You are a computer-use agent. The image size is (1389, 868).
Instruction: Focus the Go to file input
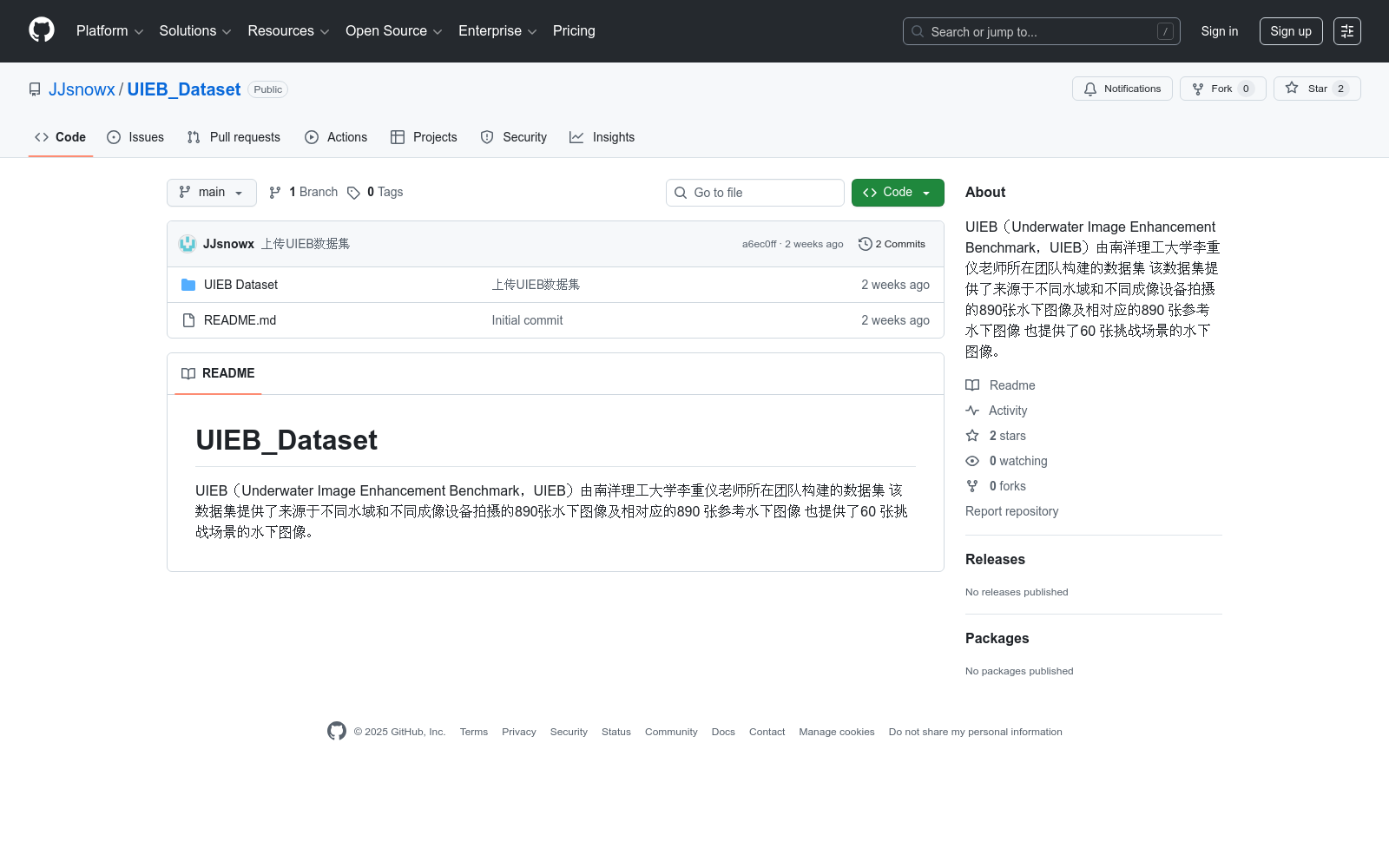tap(755, 193)
